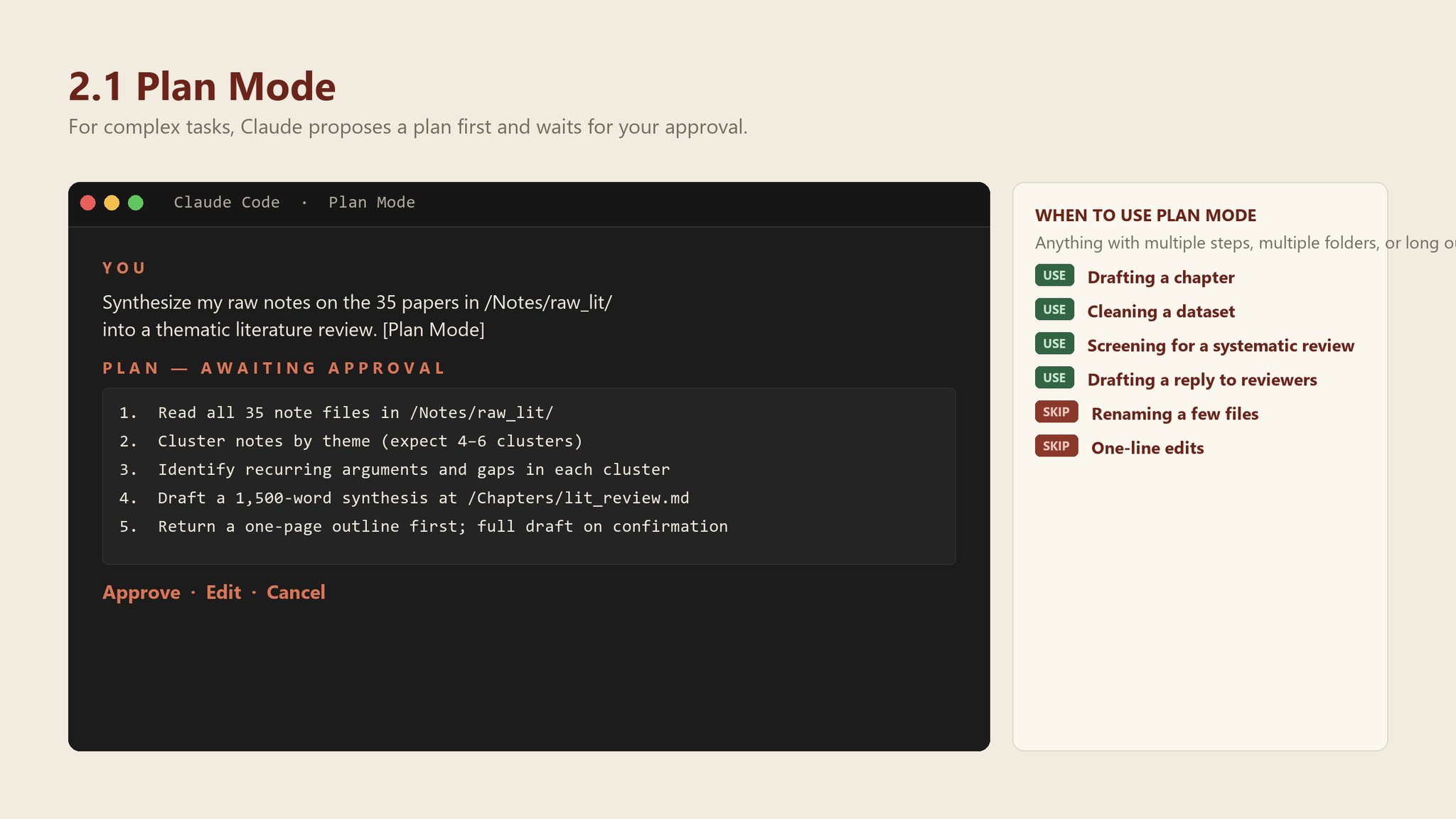Image resolution: width=1456 pixels, height=819 pixels.
Task: Select plan step 'Cluster notes by theme'
Action: (x=351, y=441)
